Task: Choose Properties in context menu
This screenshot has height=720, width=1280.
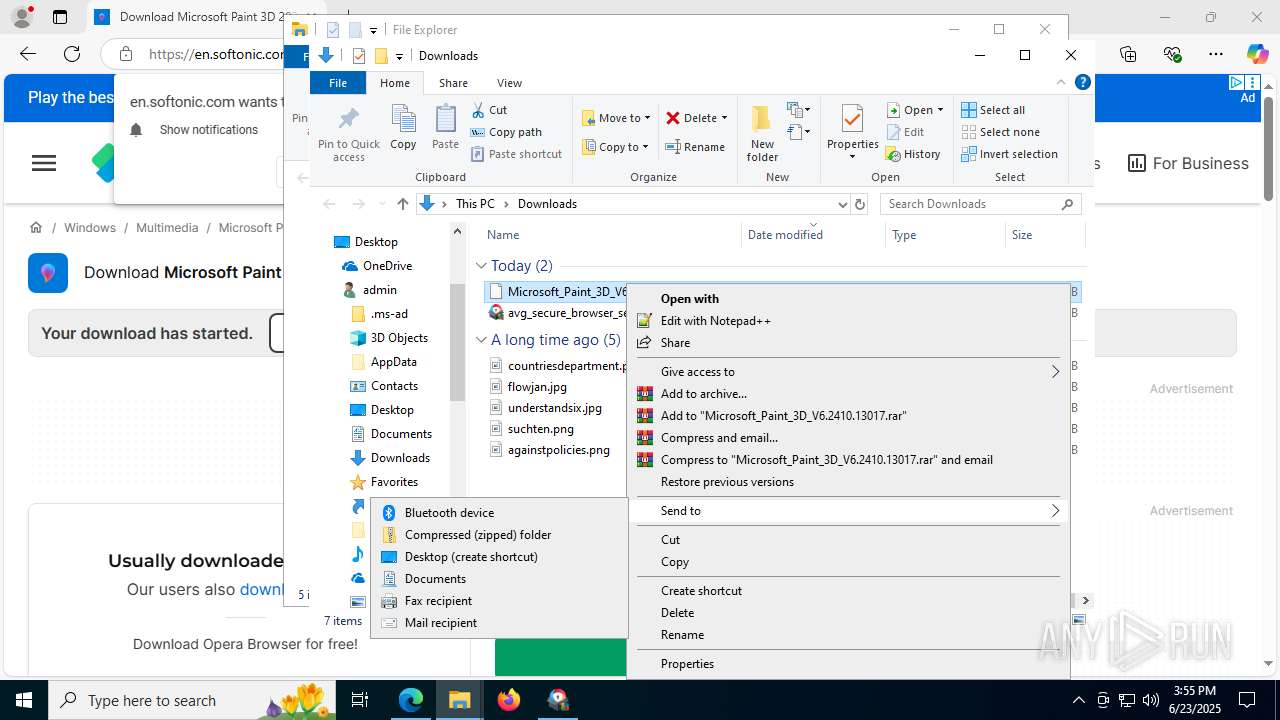Action: click(x=849, y=664)
